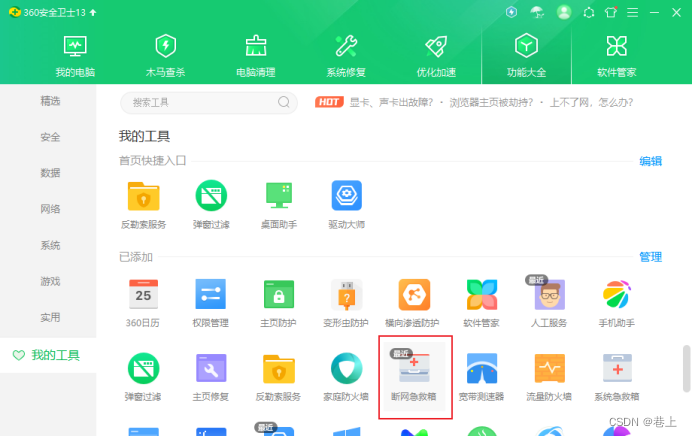Select 优化加速 rocket tab
Image resolution: width=692 pixels, height=437 pixels.
point(436,57)
